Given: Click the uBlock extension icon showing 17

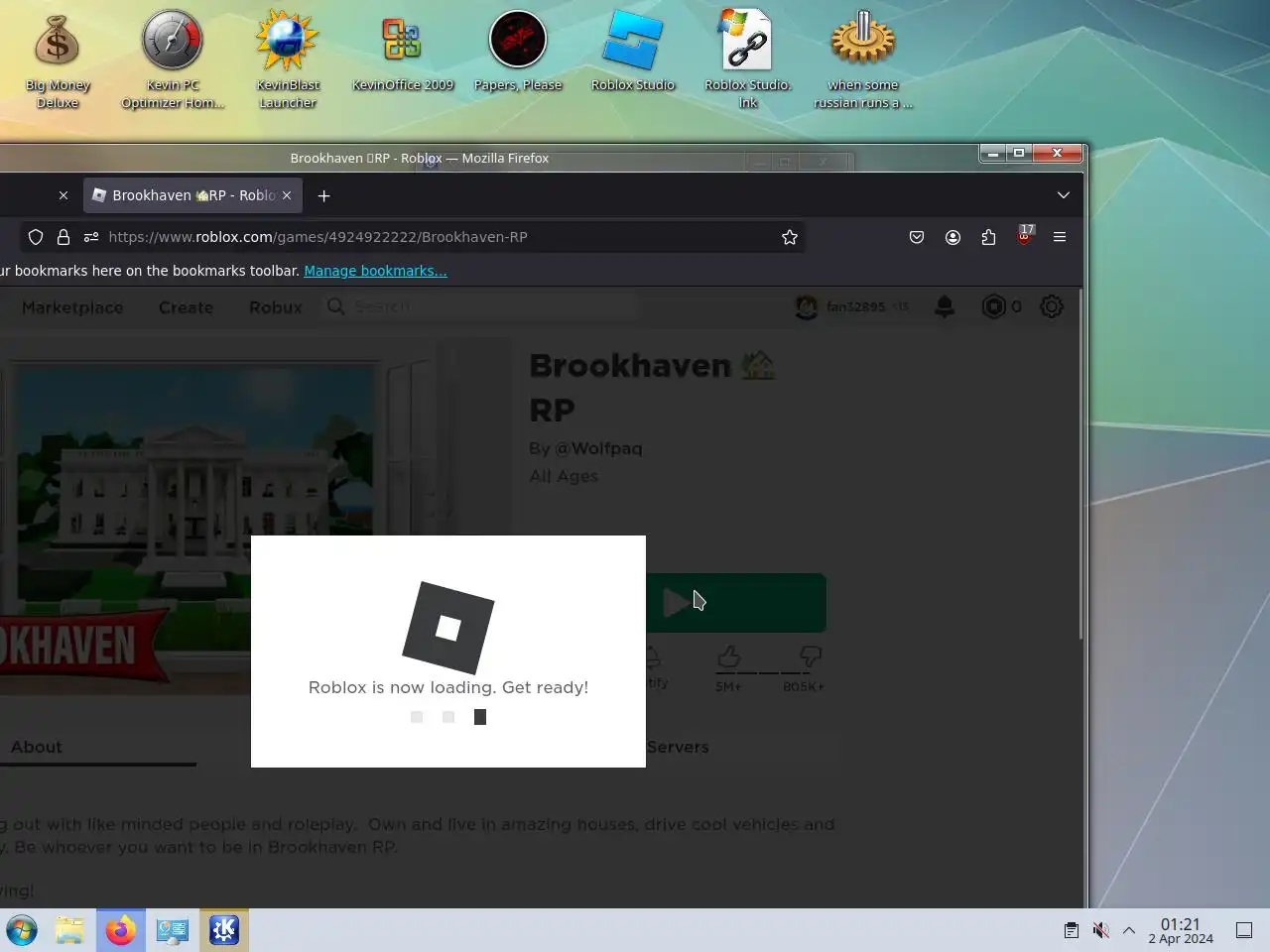Looking at the screenshot, I should coord(1025,236).
